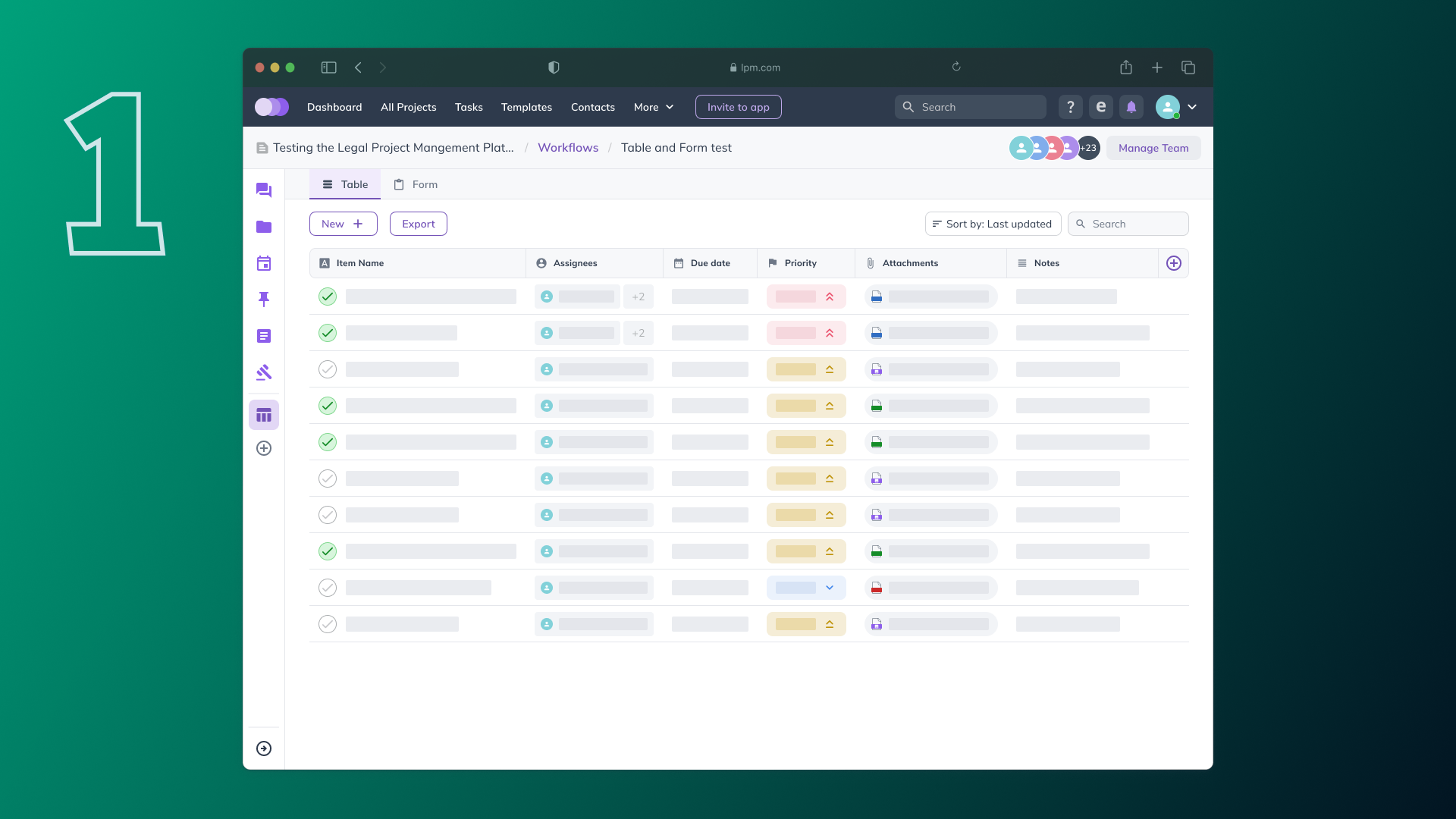Click the Export button
The image size is (1456, 819).
(419, 224)
